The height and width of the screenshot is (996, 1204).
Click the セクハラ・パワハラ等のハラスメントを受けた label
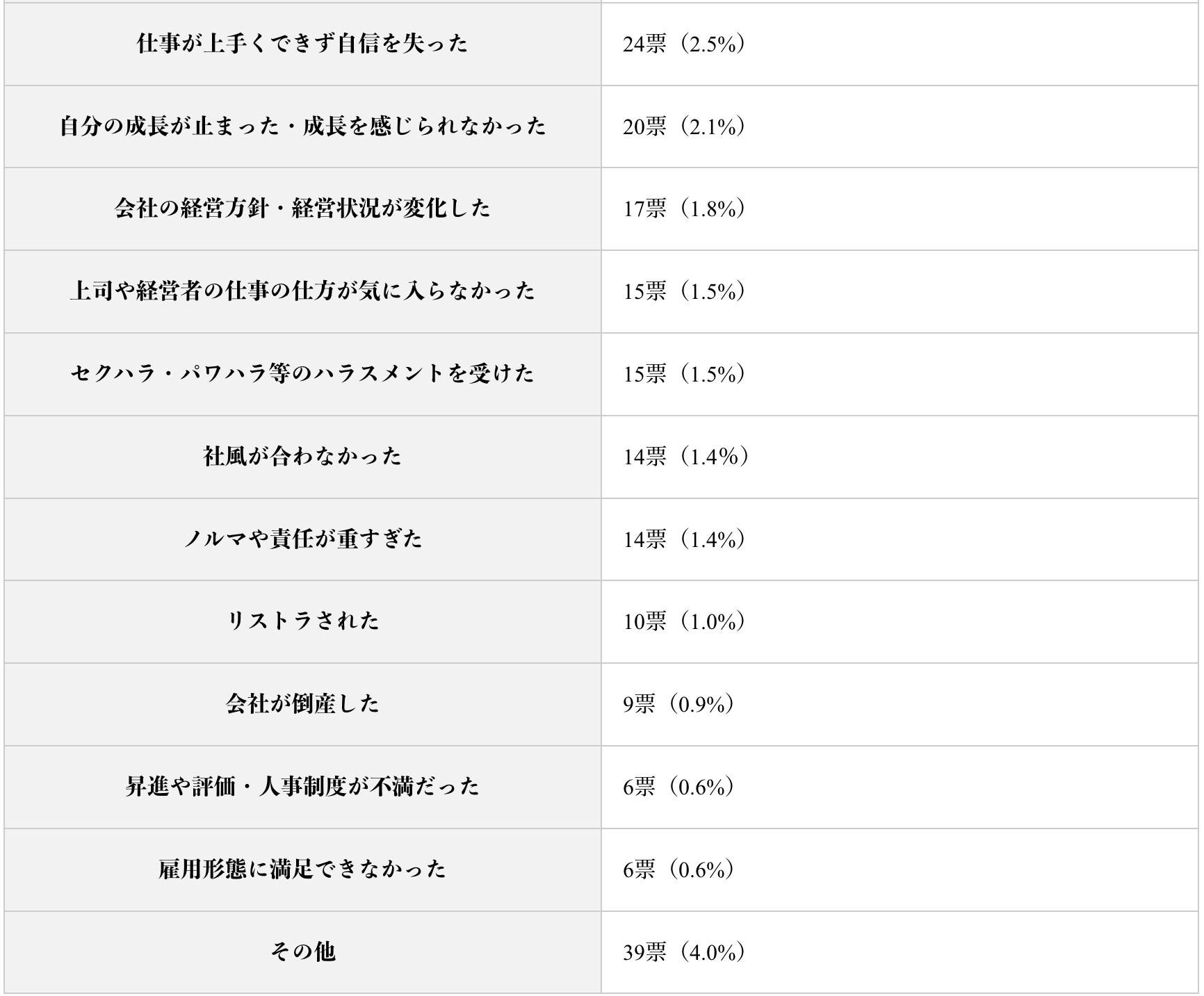302,374
